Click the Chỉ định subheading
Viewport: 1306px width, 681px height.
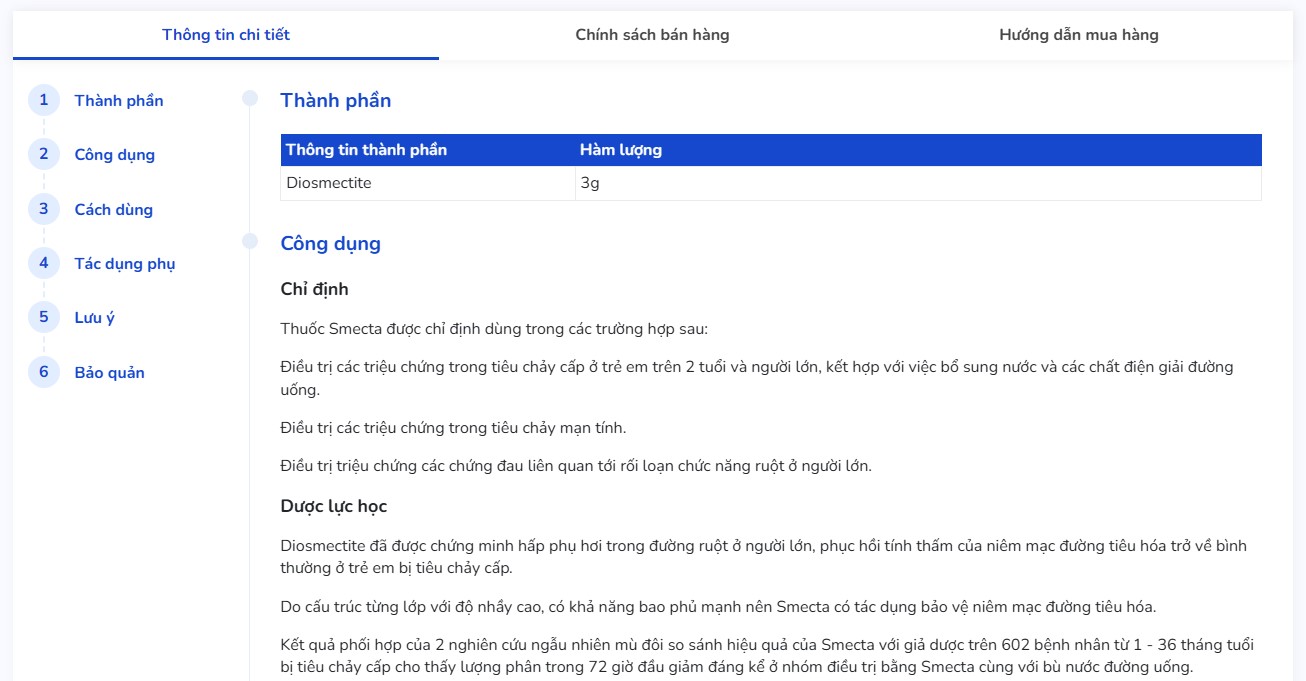(x=315, y=290)
